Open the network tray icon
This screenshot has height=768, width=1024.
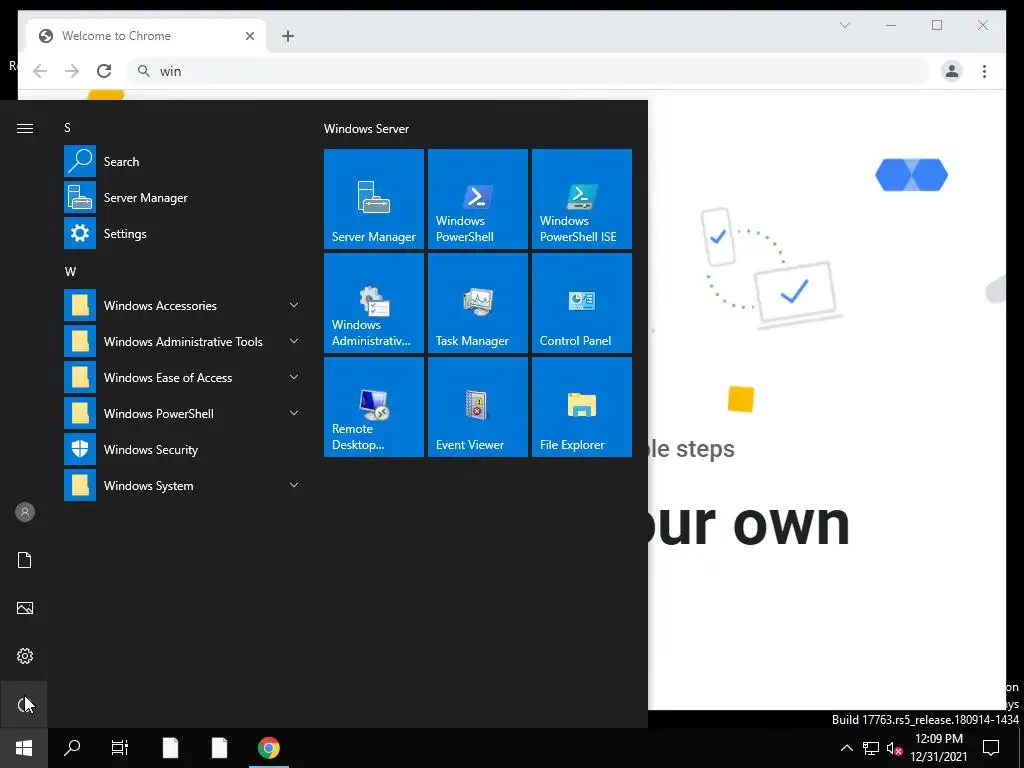click(871, 748)
